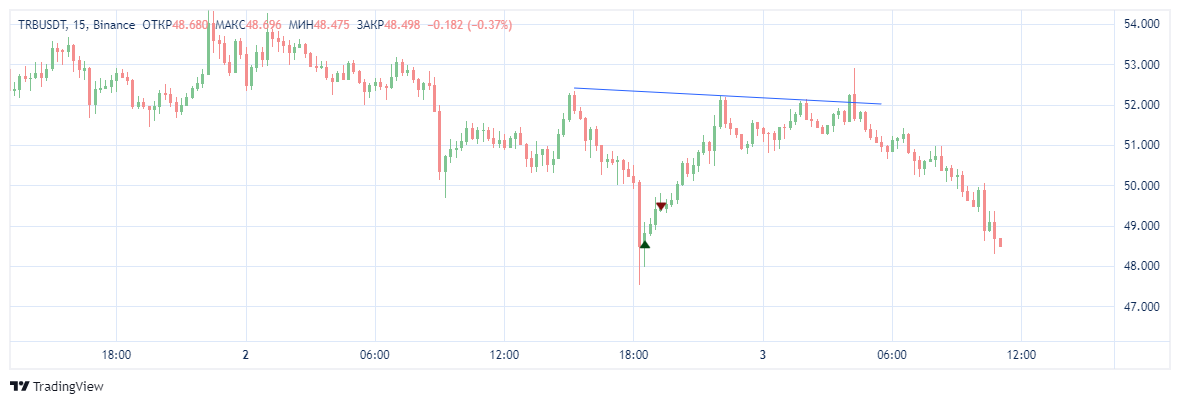The image size is (1180, 404).
Task: Click the МАКС high price value
Action: click(265, 24)
